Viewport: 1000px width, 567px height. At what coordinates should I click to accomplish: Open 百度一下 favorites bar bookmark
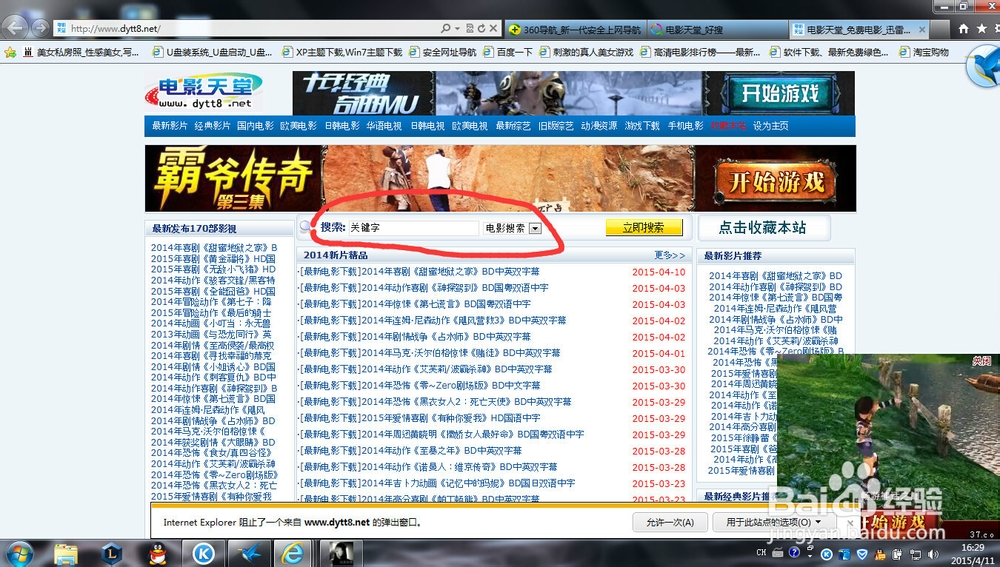508,52
